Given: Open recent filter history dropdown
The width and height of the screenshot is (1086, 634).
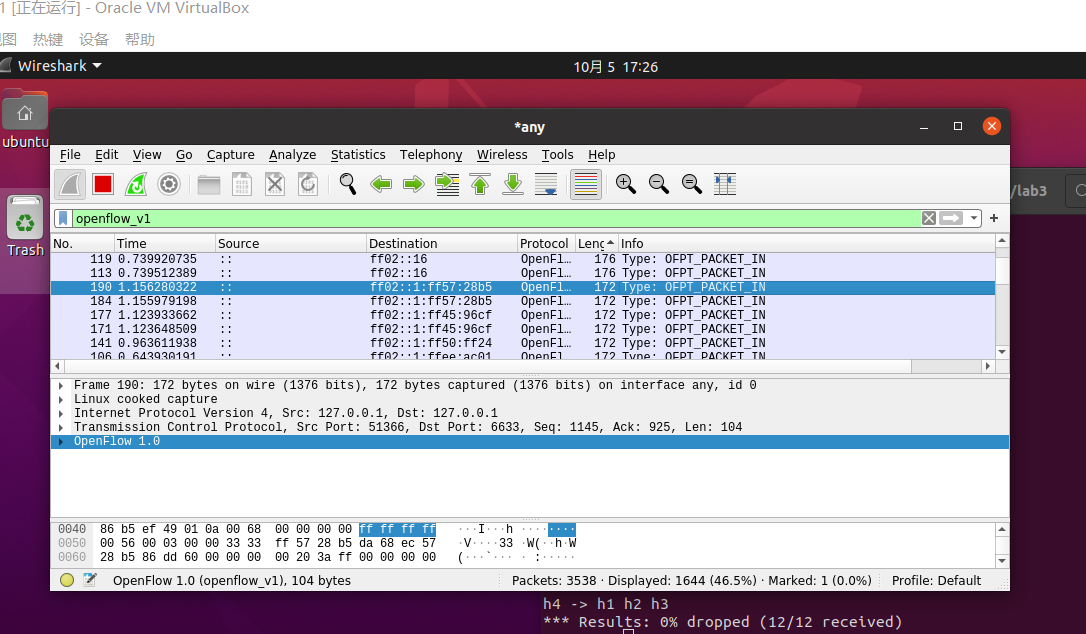Looking at the screenshot, I should point(974,218).
